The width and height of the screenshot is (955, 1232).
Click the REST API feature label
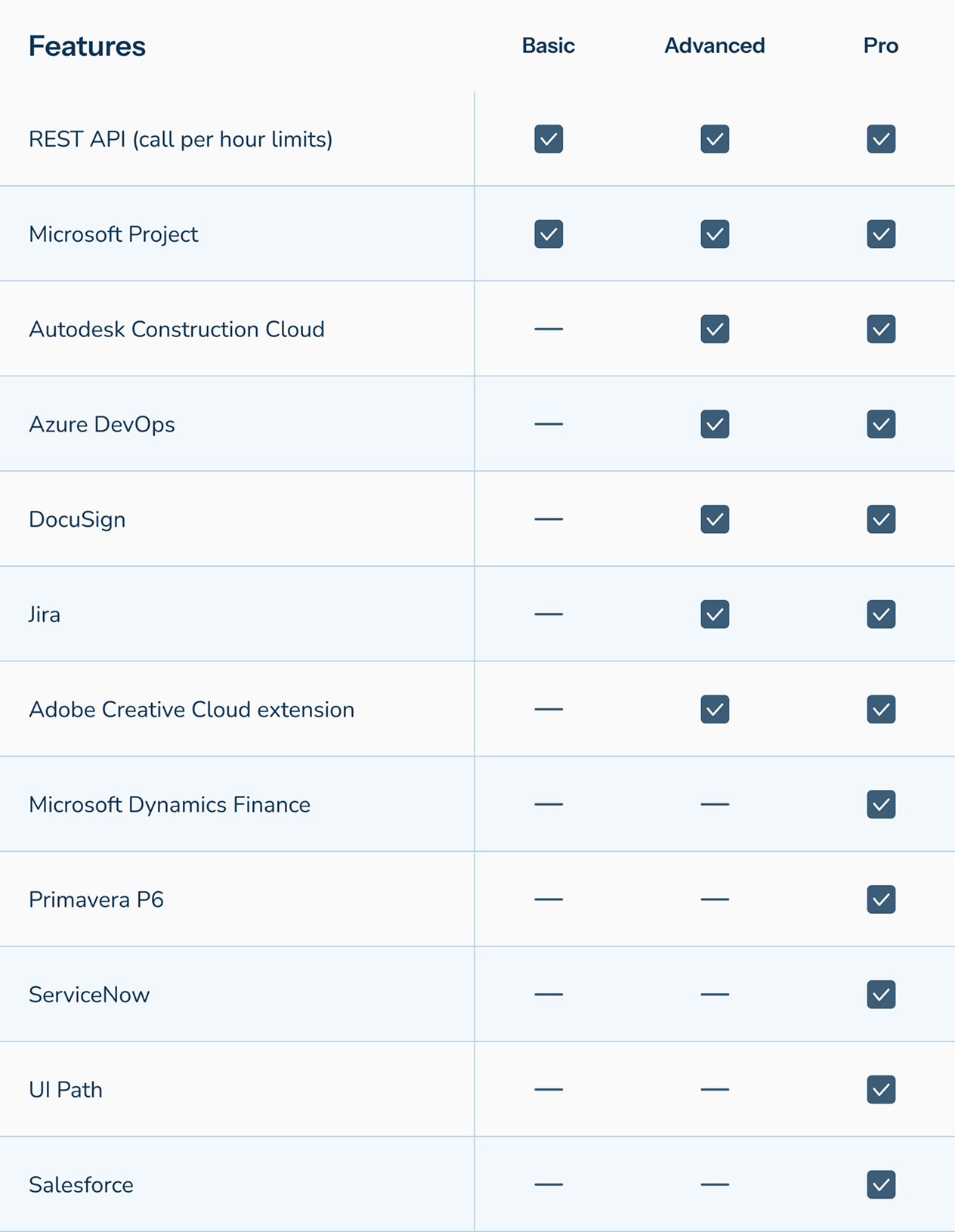point(181,139)
